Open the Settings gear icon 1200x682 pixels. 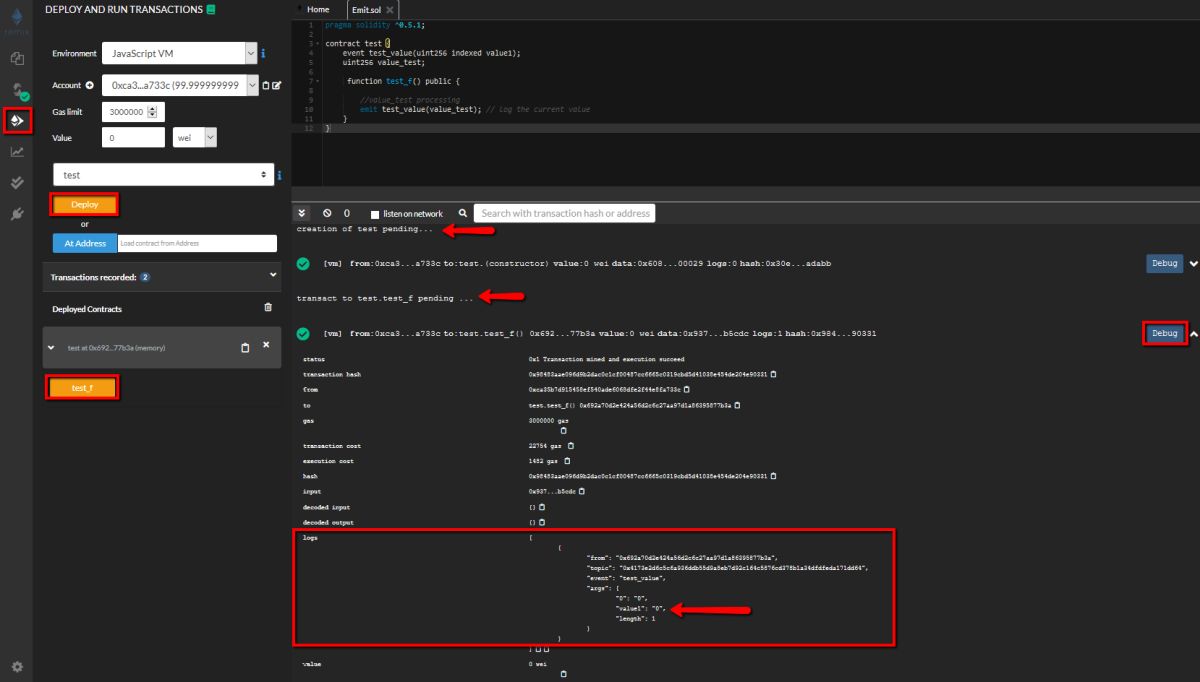[17, 666]
